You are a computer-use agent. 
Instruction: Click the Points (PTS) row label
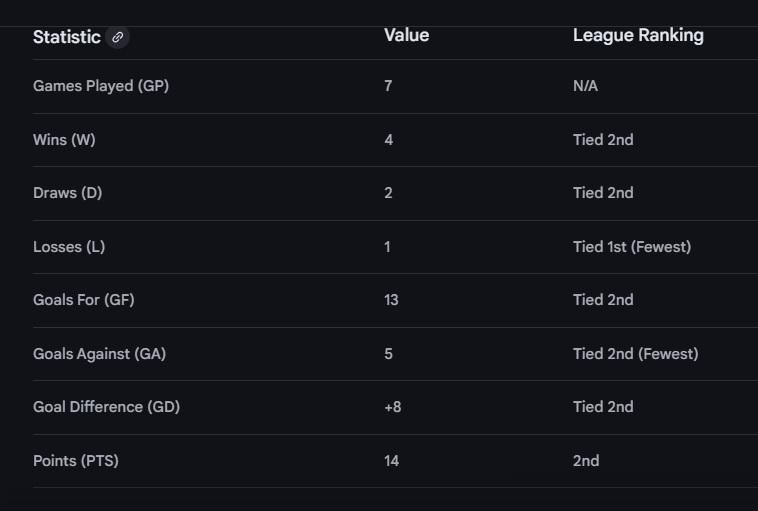[76, 461]
